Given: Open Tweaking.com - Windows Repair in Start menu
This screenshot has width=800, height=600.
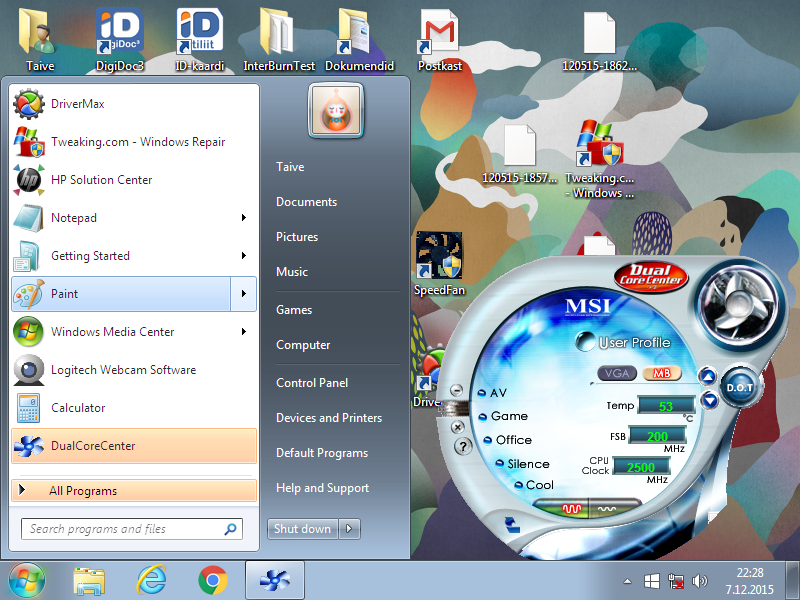Looking at the screenshot, I should tap(134, 142).
